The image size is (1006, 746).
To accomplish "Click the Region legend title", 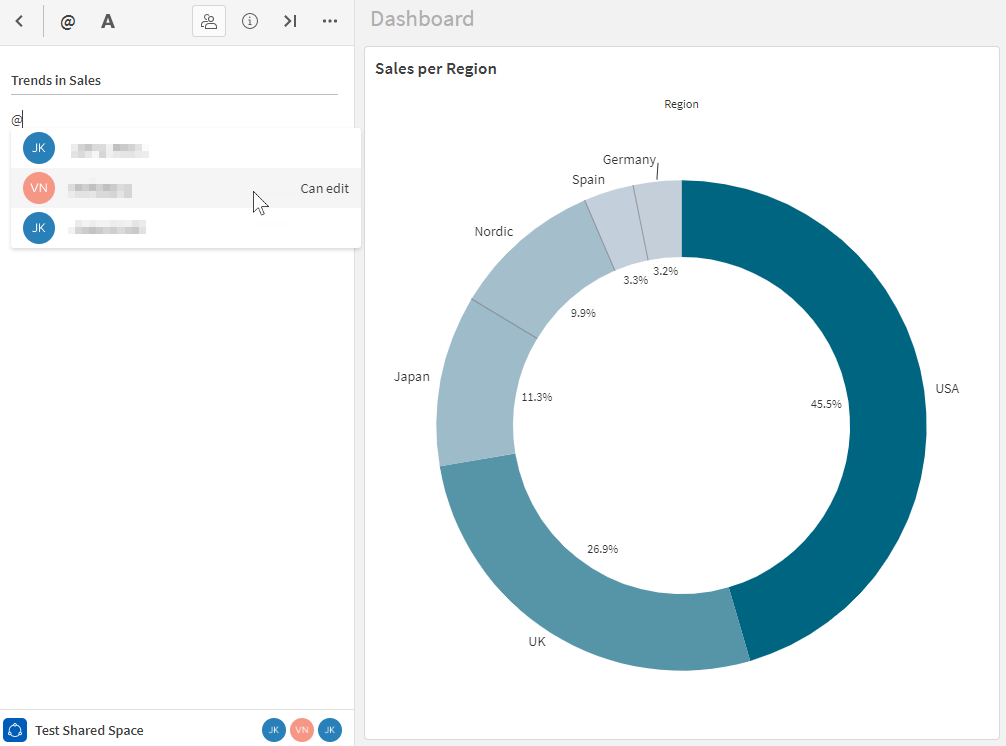I will coord(681,104).
